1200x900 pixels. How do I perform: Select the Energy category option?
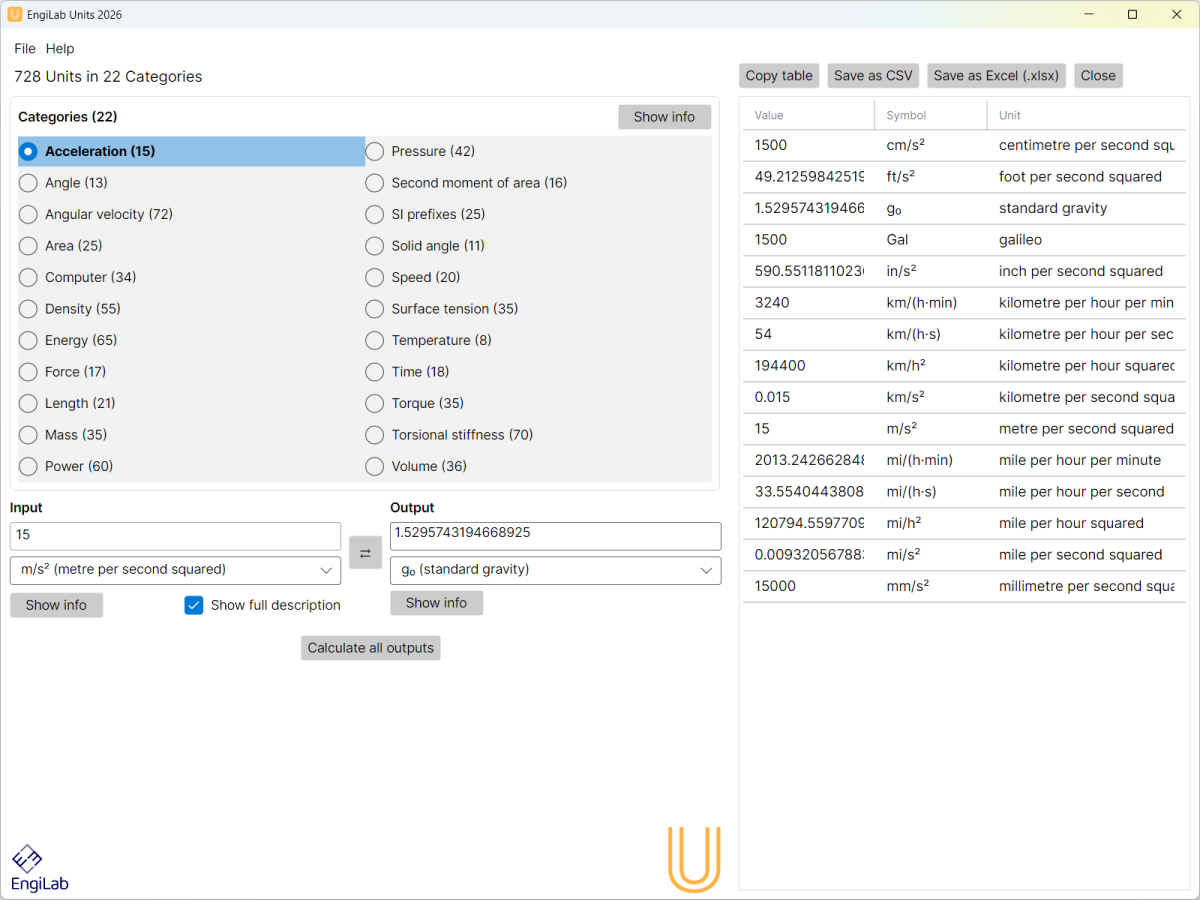point(29,340)
